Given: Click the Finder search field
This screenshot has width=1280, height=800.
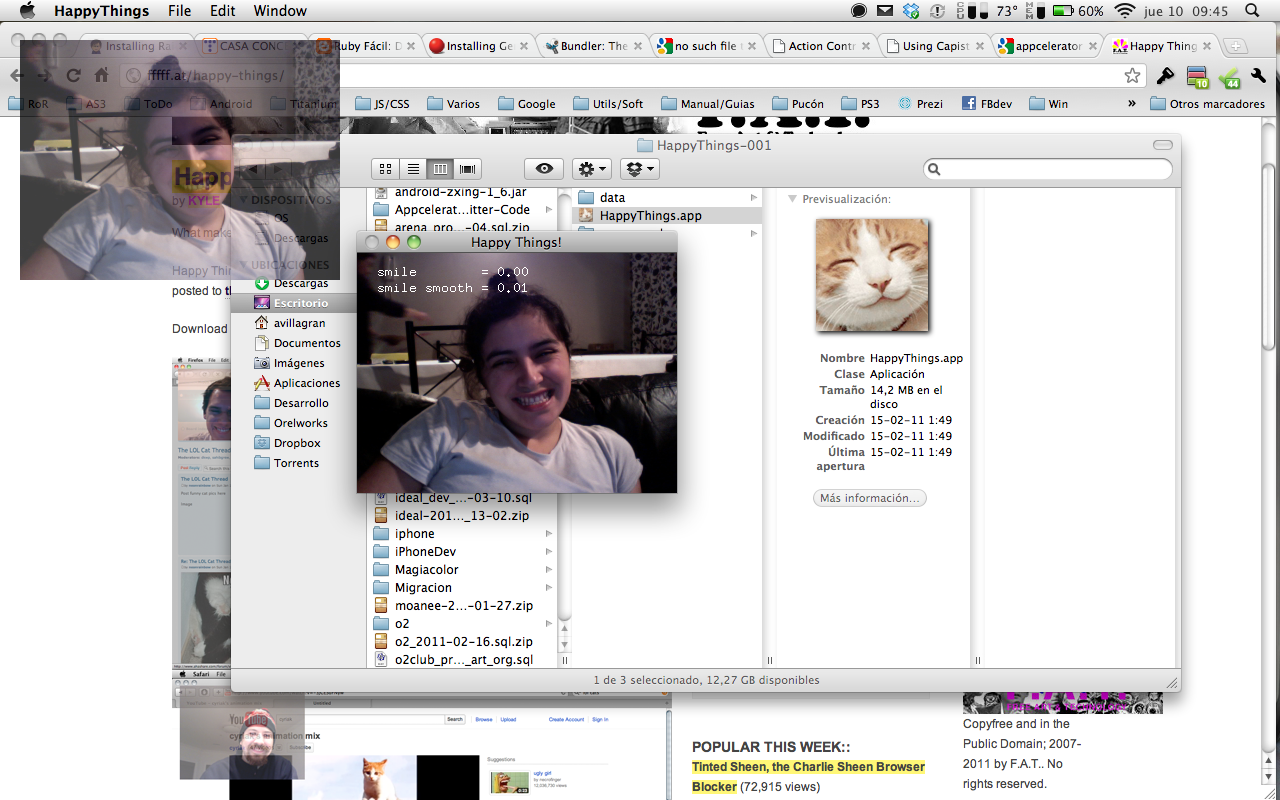Looking at the screenshot, I should click(x=1047, y=169).
